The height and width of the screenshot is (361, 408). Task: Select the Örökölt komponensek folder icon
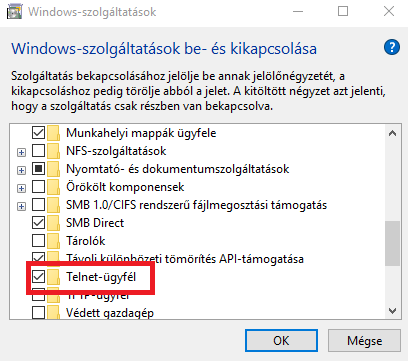click(x=53, y=187)
